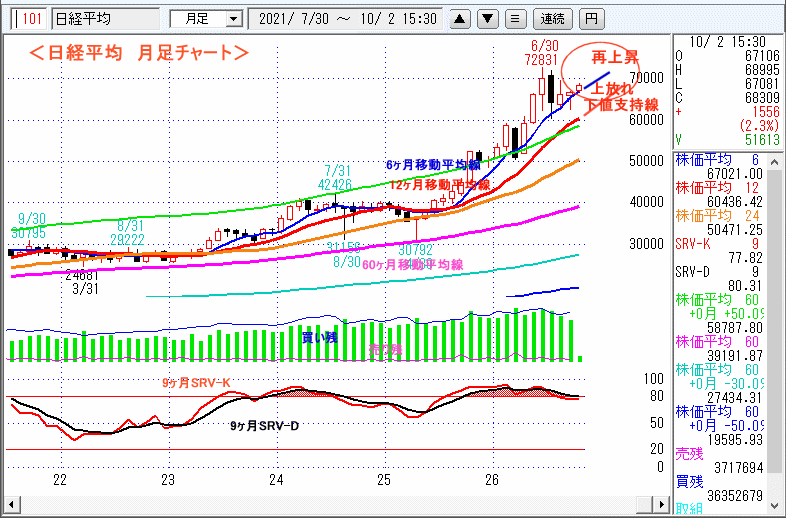Open the list menu icon button
The width and height of the screenshot is (786, 518).
(515, 19)
